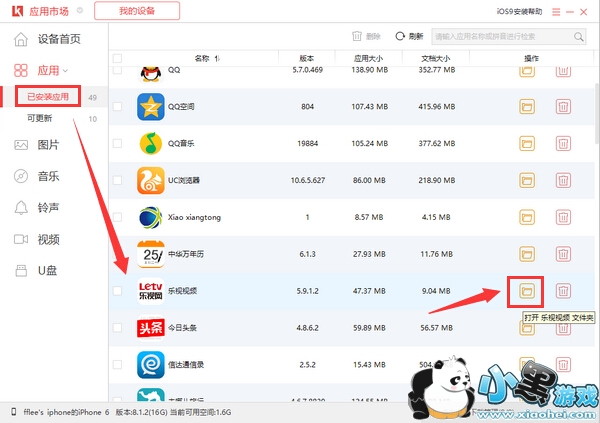Select 可更新 in sidebar
600x423 pixels.
coord(39,118)
